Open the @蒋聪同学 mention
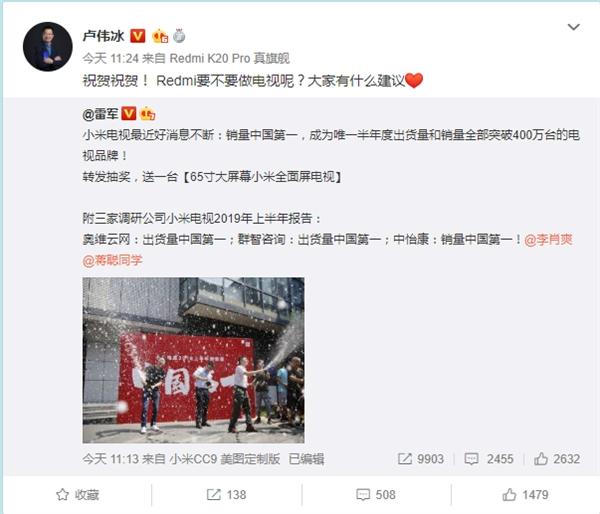 (112, 260)
